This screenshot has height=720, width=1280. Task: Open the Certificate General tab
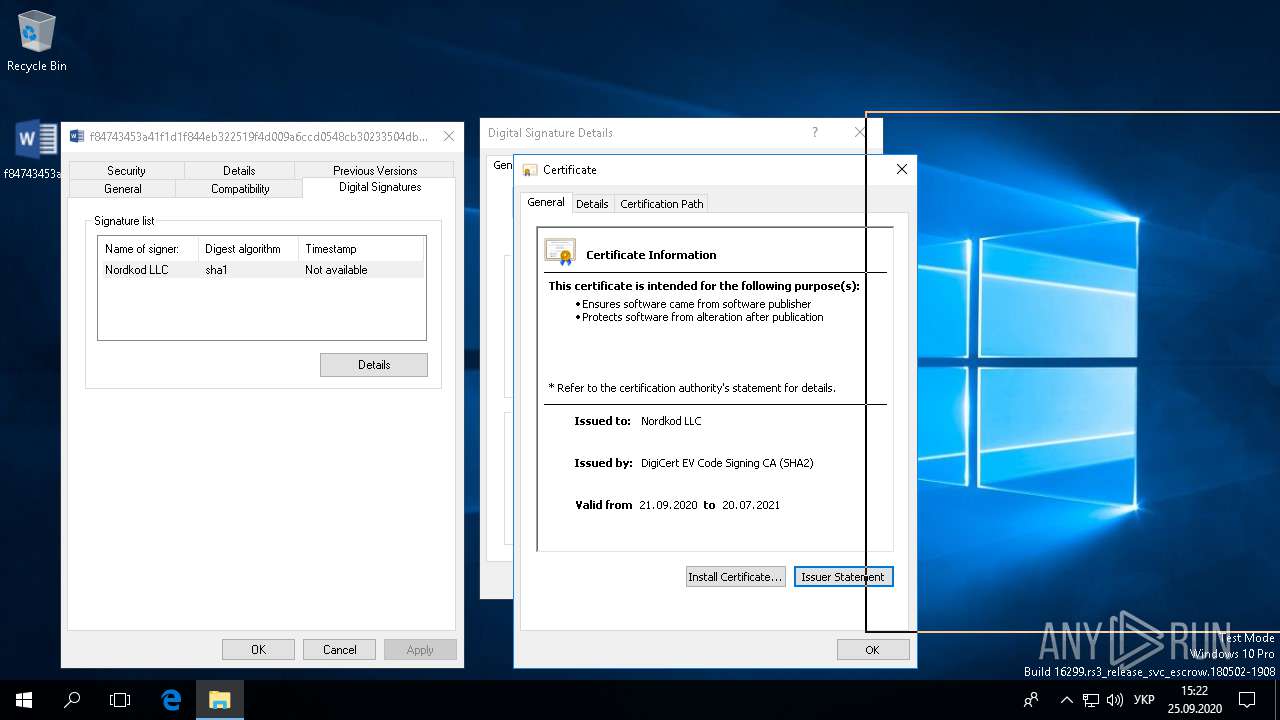[546, 202]
